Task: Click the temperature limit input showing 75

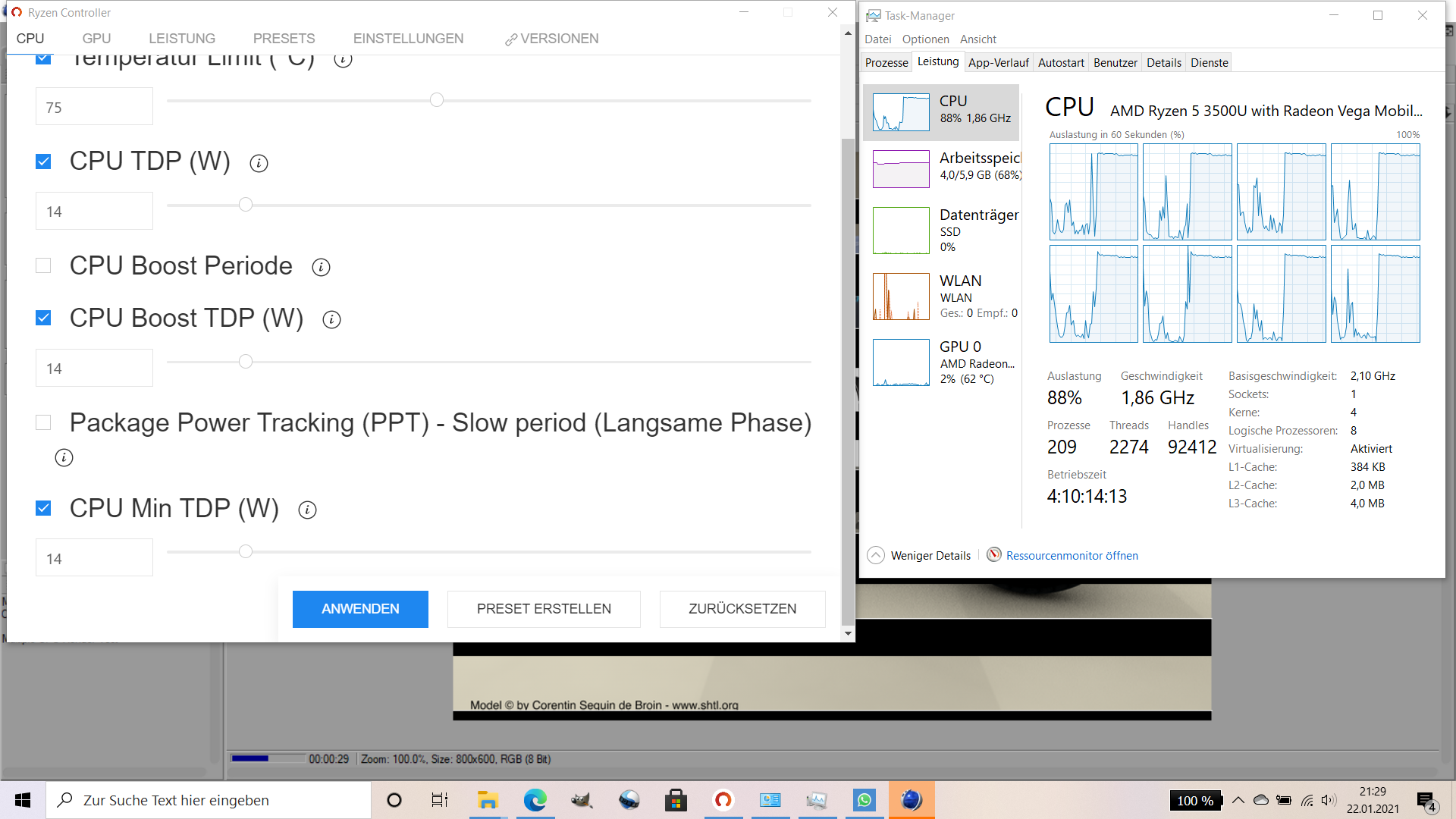Action: click(x=94, y=107)
